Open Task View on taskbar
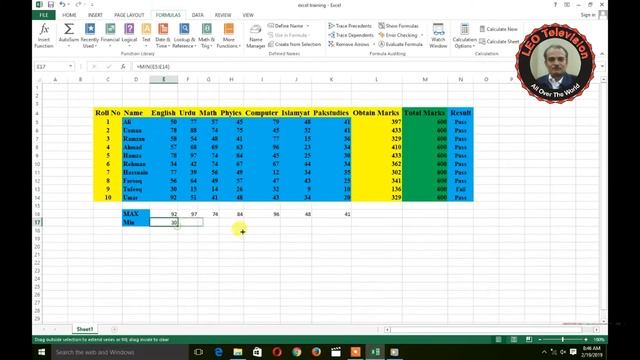The image size is (640, 360). 198,352
